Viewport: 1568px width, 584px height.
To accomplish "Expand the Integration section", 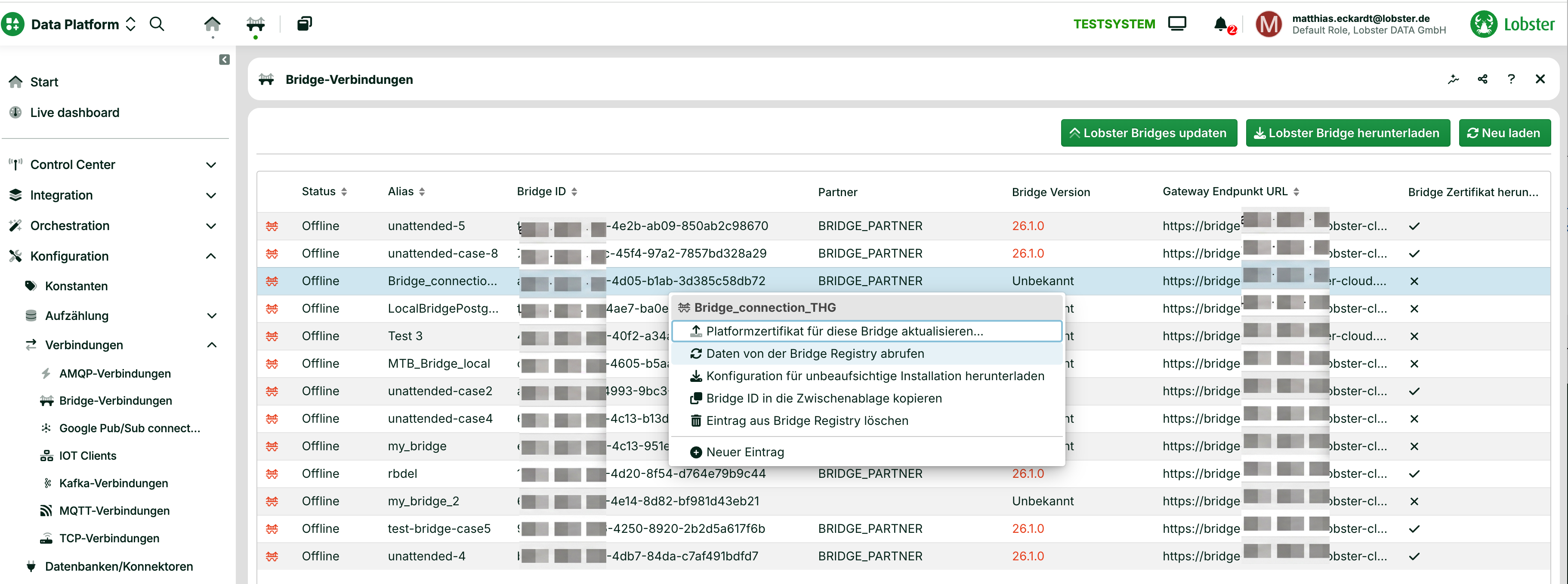I will 211,195.
